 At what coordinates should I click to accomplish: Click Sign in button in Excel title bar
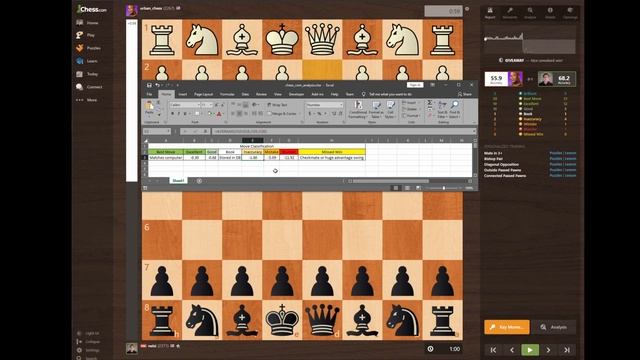point(415,85)
